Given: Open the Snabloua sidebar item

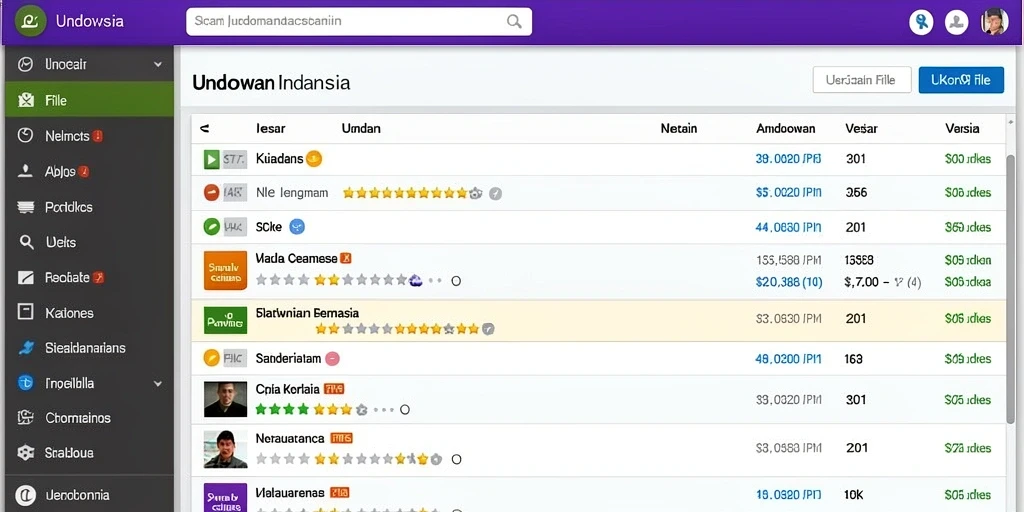Looking at the screenshot, I should [89, 453].
